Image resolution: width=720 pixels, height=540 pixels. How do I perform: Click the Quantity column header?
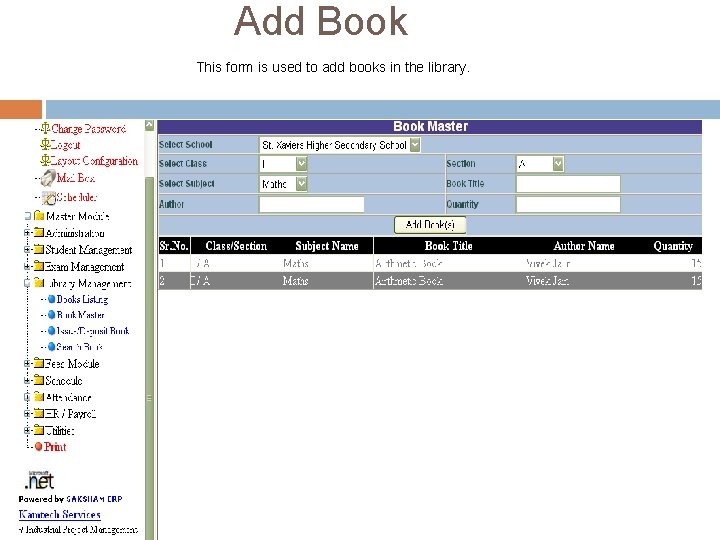pos(673,246)
